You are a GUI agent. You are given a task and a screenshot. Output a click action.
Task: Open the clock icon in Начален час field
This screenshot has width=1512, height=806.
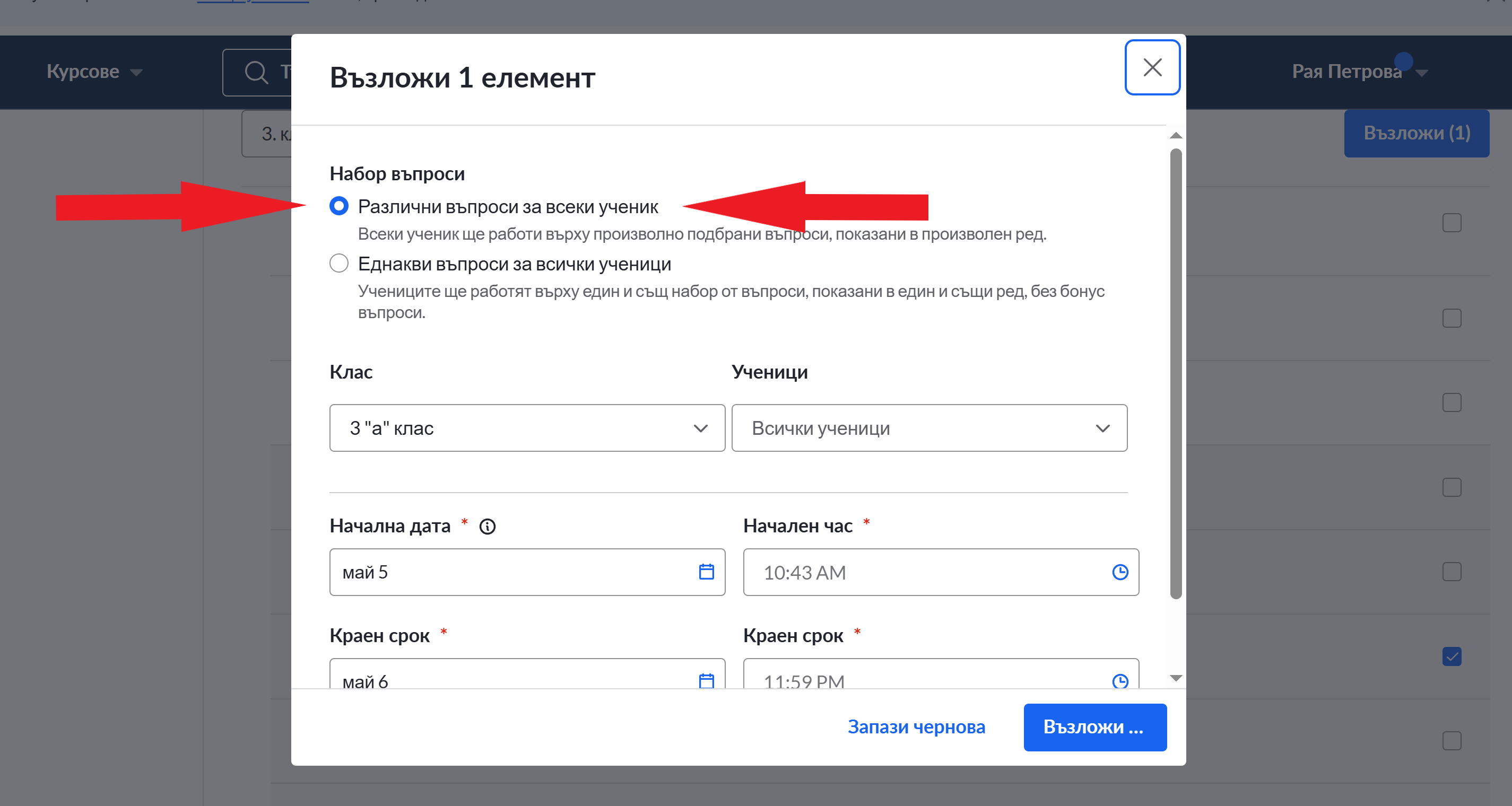(1120, 571)
